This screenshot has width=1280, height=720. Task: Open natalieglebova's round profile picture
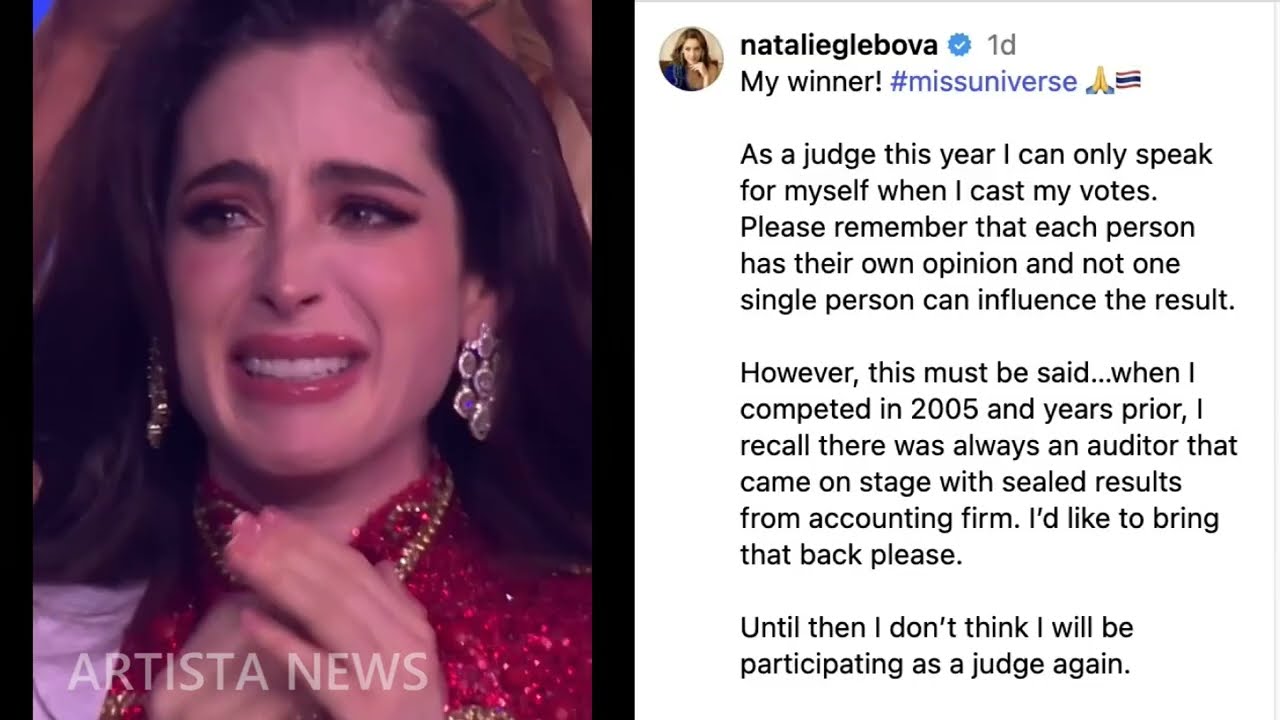(x=691, y=59)
